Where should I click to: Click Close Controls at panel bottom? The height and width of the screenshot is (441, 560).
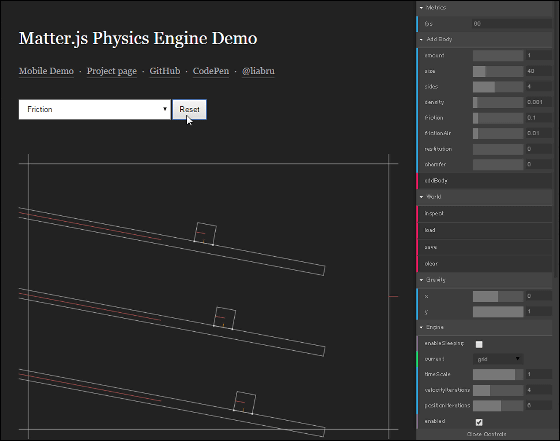pos(486,435)
